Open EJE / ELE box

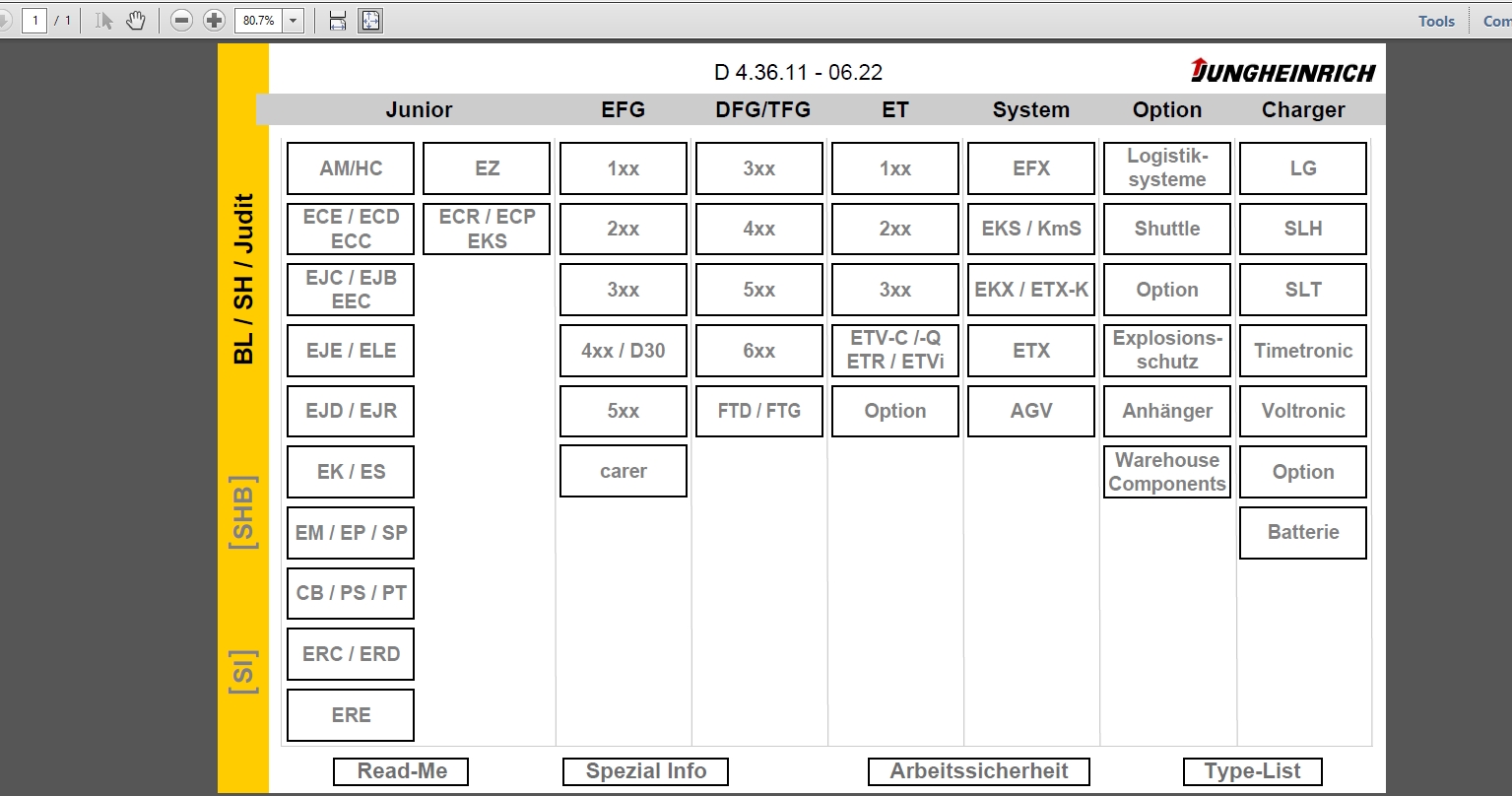pos(351,351)
